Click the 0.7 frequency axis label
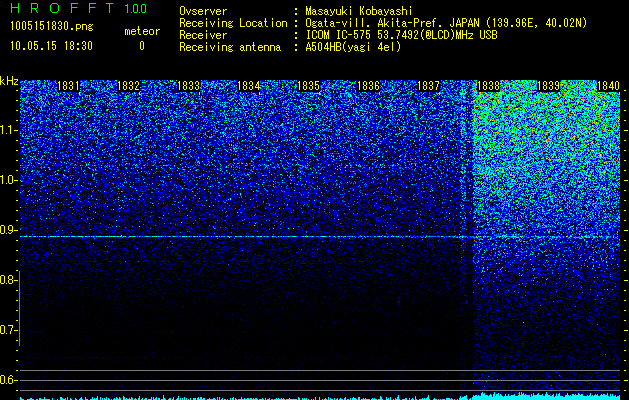 [8, 330]
